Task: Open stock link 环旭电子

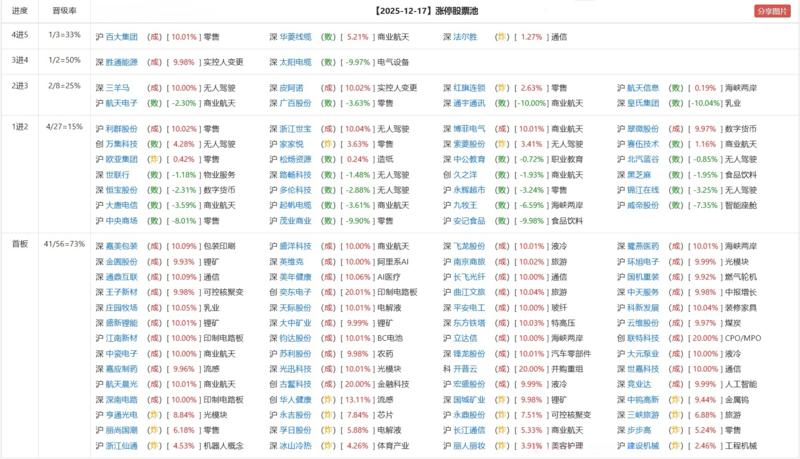Action: click(x=643, y=262)
